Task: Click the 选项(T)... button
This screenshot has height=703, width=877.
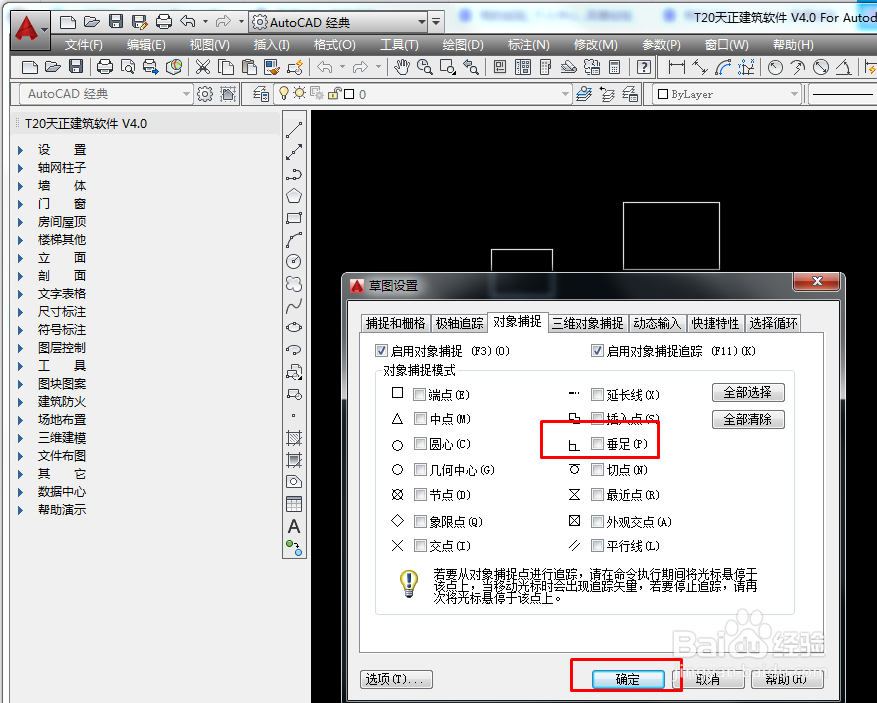Action: click(396, 679)
